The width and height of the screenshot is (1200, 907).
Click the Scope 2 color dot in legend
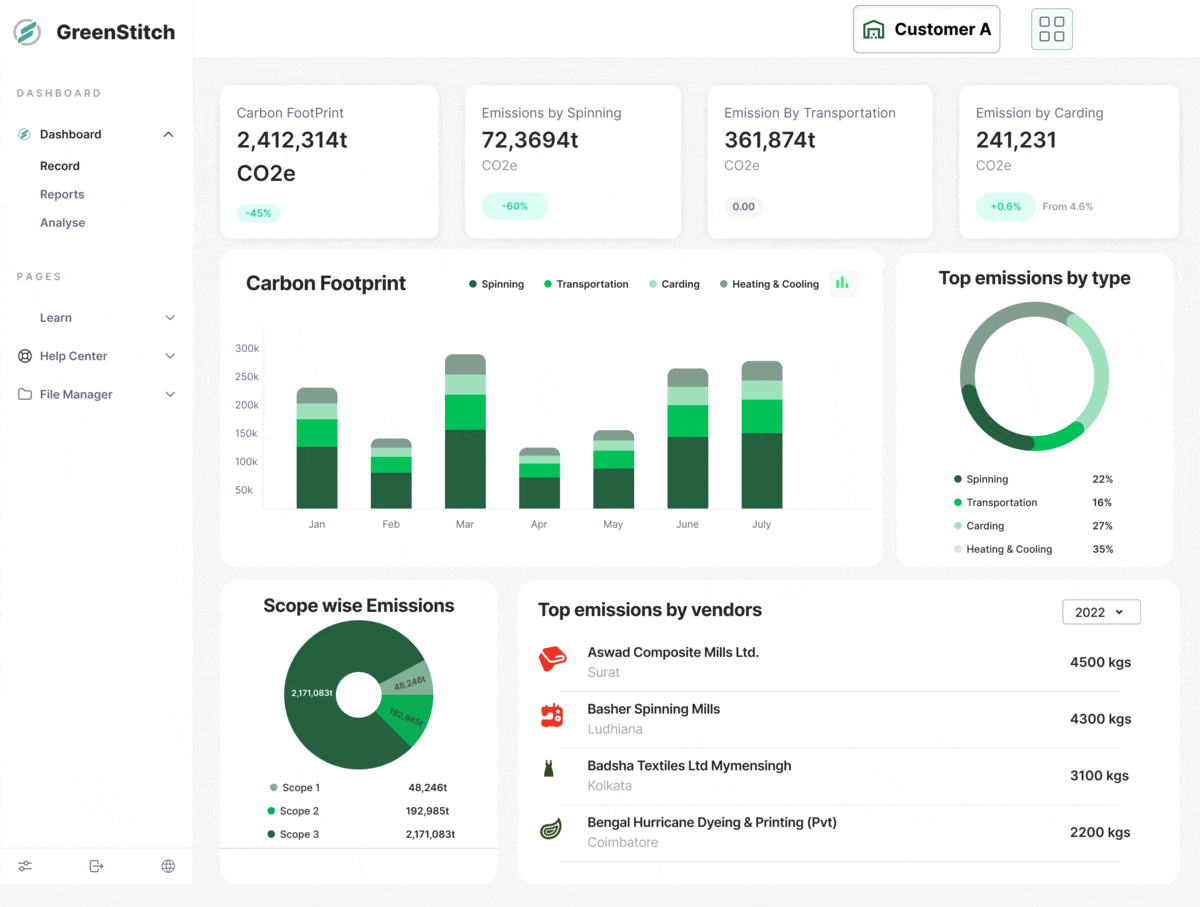click(x=271, y=811)
